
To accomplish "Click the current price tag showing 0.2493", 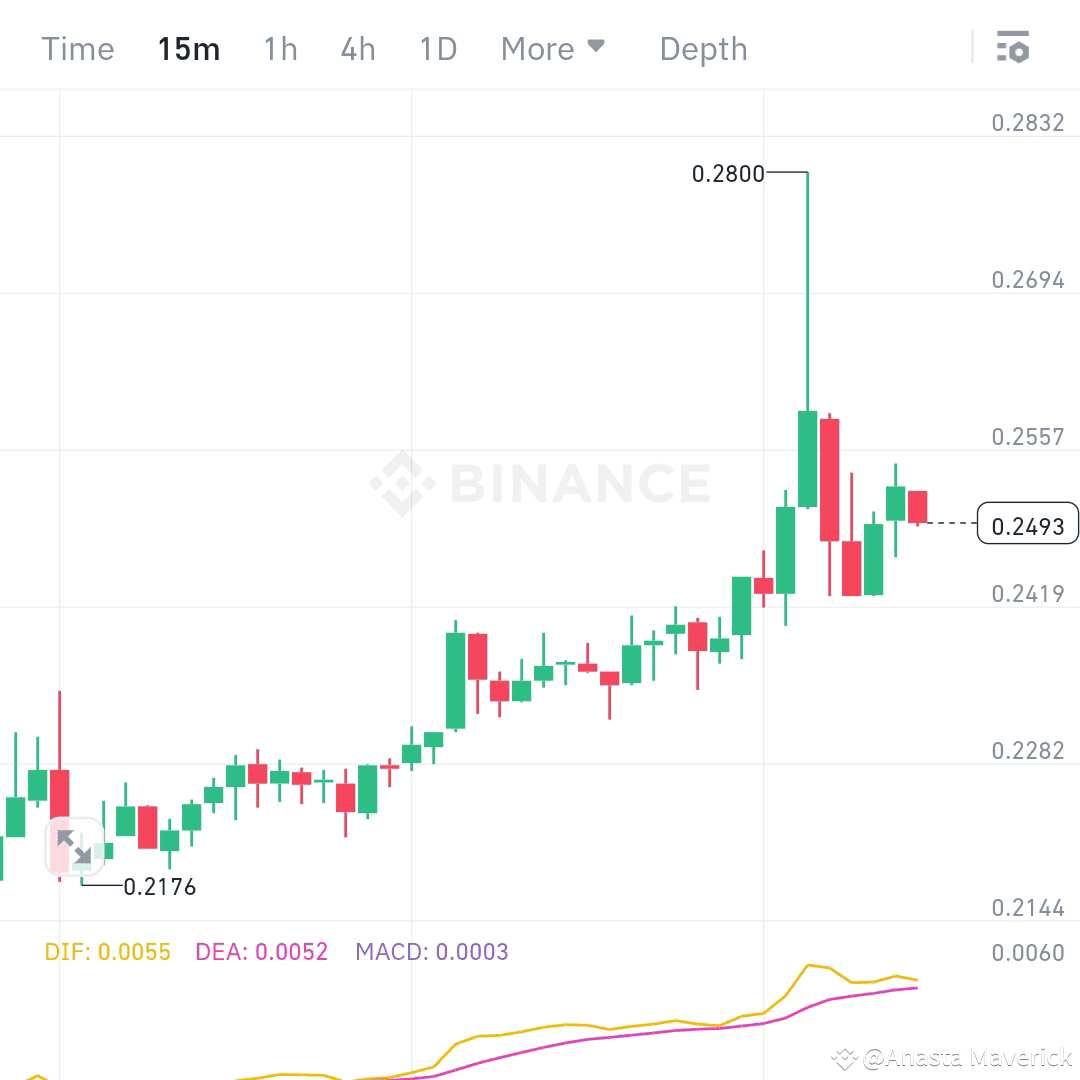I will click(1028, 523).
